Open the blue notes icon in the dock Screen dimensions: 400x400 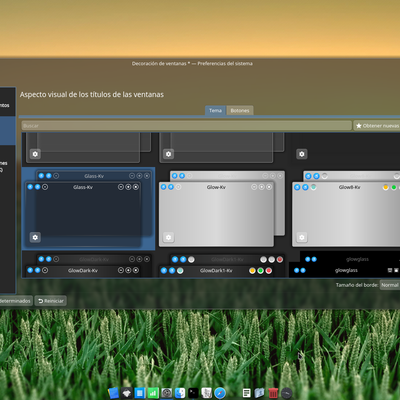coord(113,393)
